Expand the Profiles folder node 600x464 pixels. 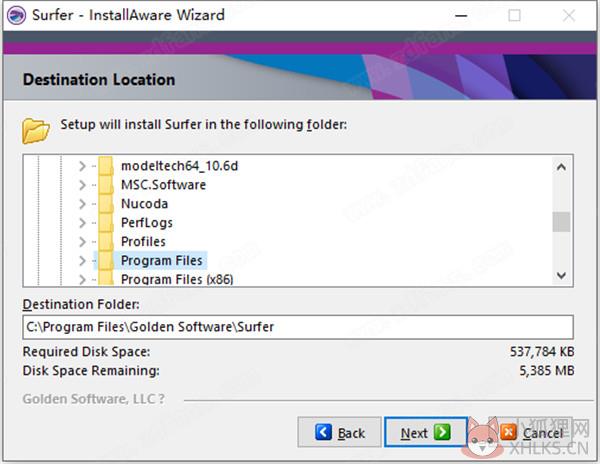point(82,242)
